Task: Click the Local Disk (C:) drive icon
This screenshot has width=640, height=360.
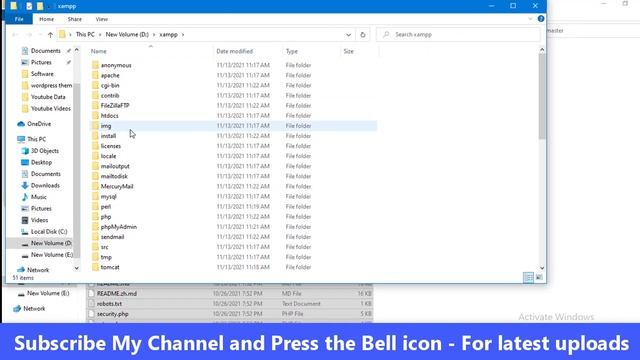Action: point(25,231)
